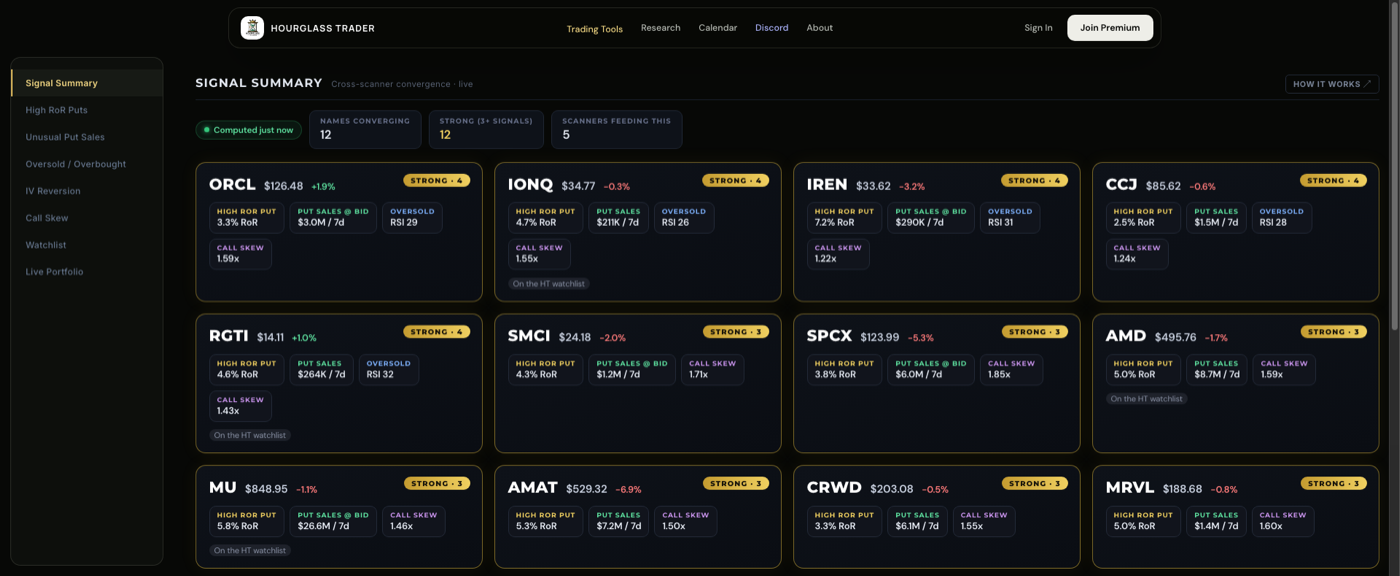Screen dimensions: 1400x576
Task: Open the MRVL ticker title
Action: 1130,488
